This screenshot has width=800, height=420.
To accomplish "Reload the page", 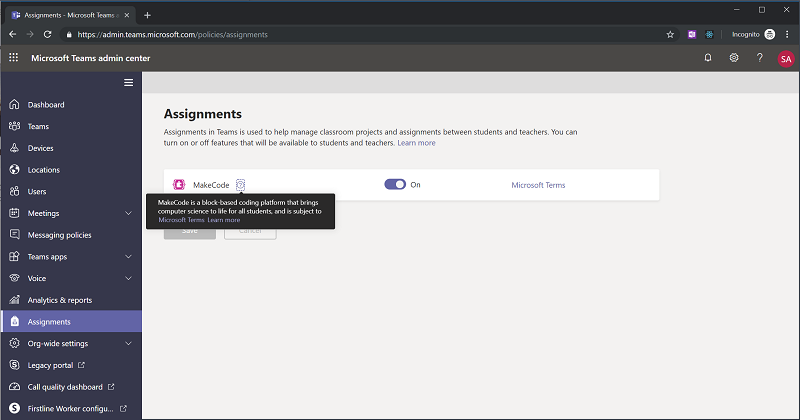I will tap(47, 34).
